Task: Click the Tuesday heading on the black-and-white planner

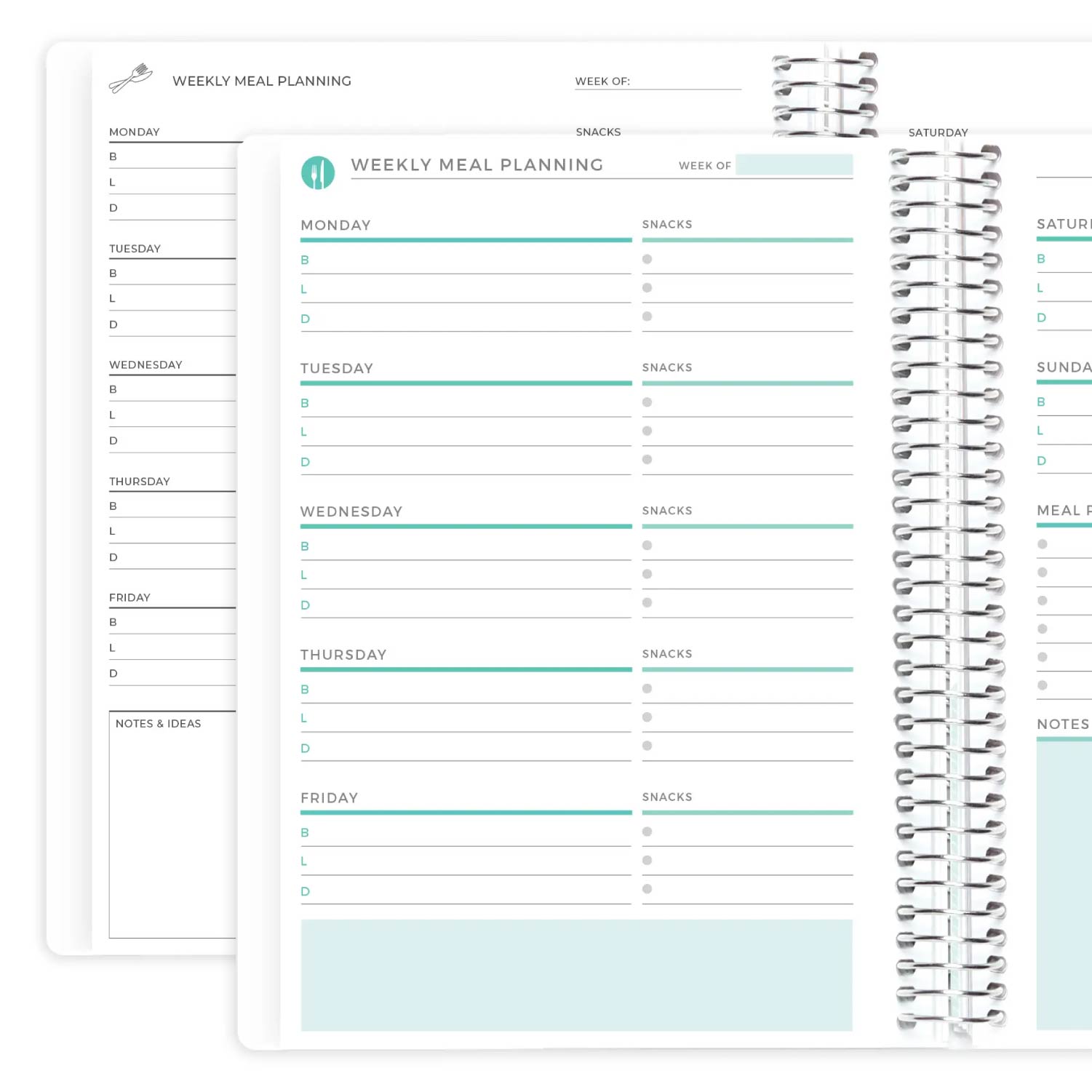Action: 135,249
